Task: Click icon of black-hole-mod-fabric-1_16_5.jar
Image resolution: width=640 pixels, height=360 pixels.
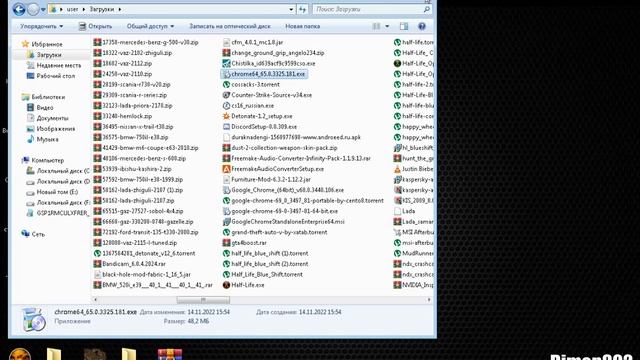Action: coord(97,274)
